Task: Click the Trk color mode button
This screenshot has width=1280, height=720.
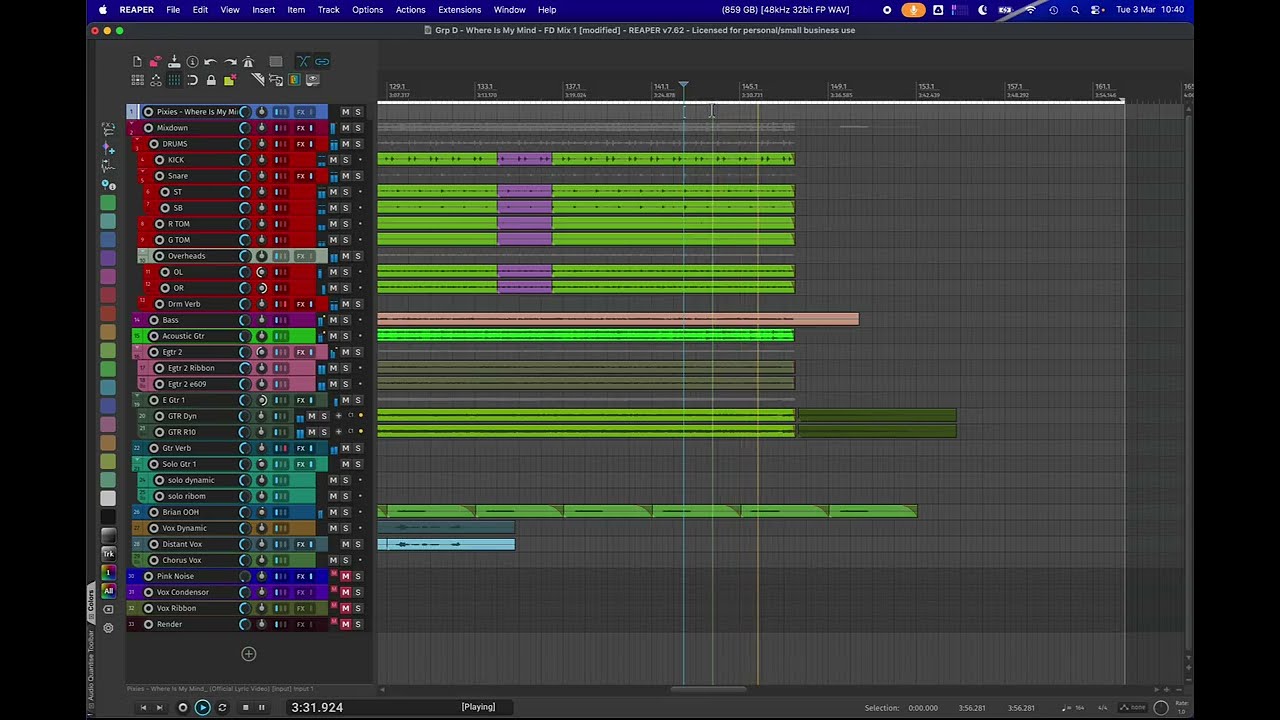Action: tap(108, 554)
